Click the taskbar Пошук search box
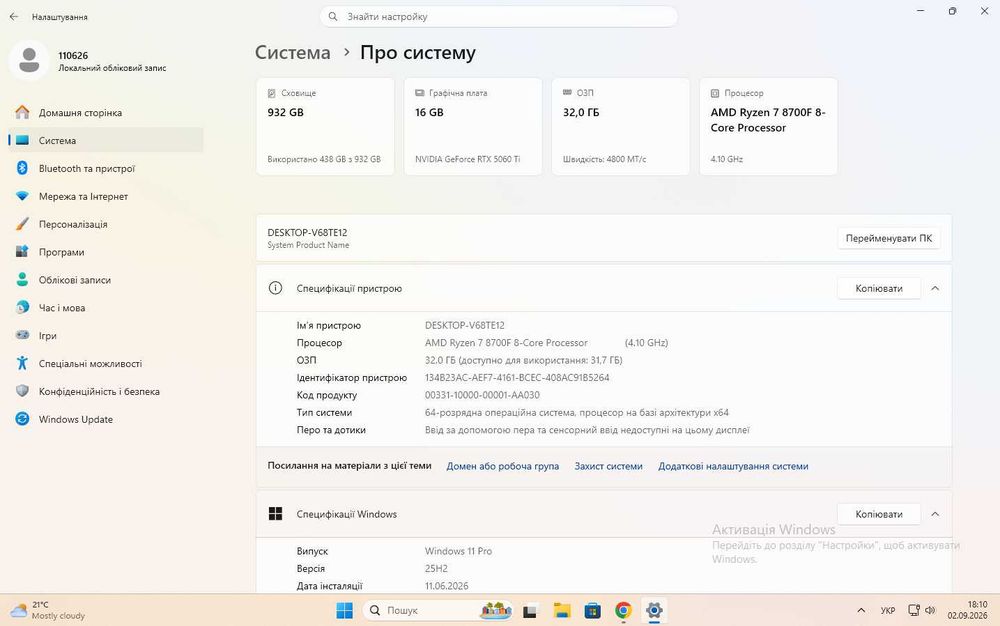 pyautogui.click(x=439, y=611)
